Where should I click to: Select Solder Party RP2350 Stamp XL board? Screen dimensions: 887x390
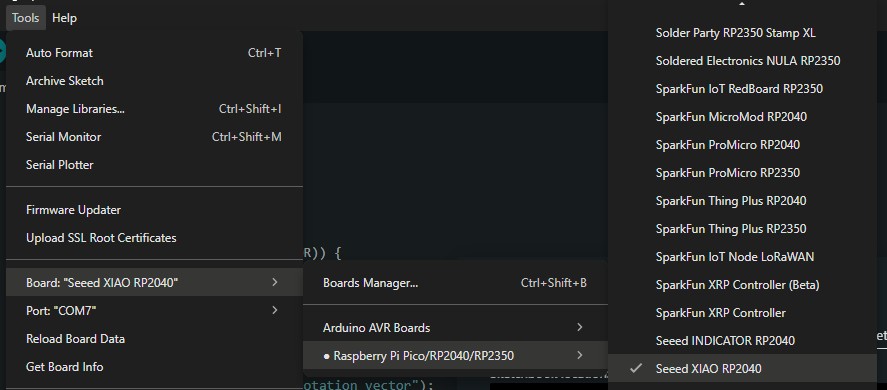click(742, 33)
